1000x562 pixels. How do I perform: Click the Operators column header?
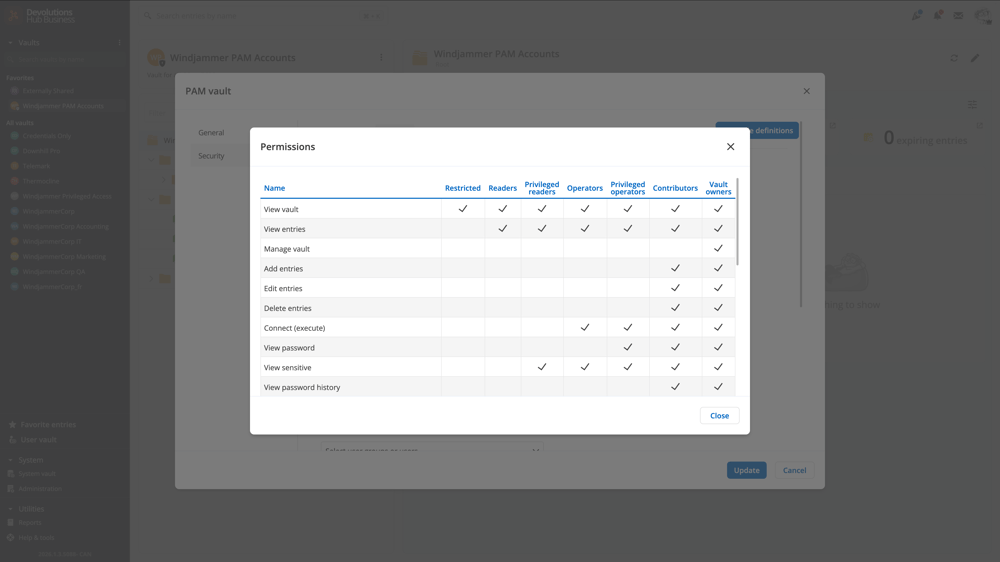click(x=584, y=188)
